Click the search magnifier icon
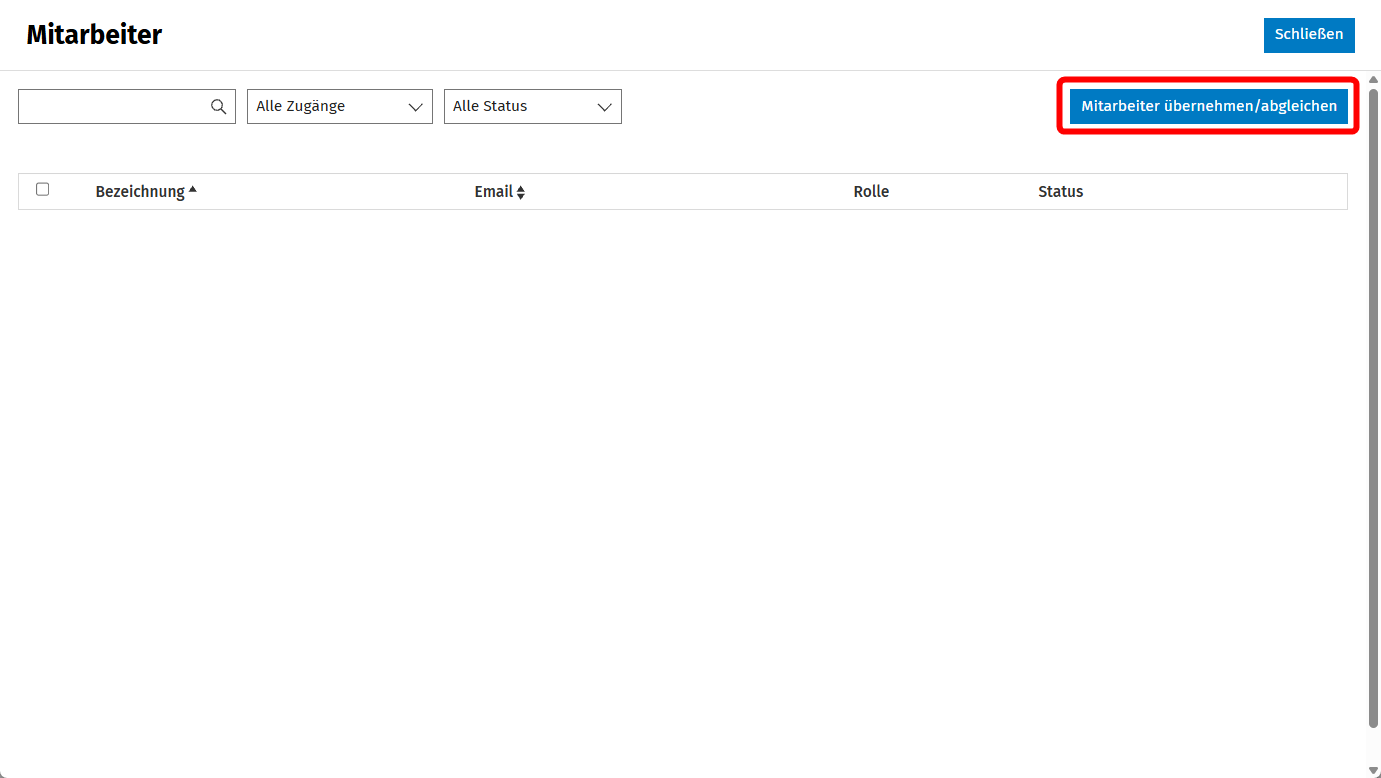This screenshot has width=1381, height=778. 218,107
